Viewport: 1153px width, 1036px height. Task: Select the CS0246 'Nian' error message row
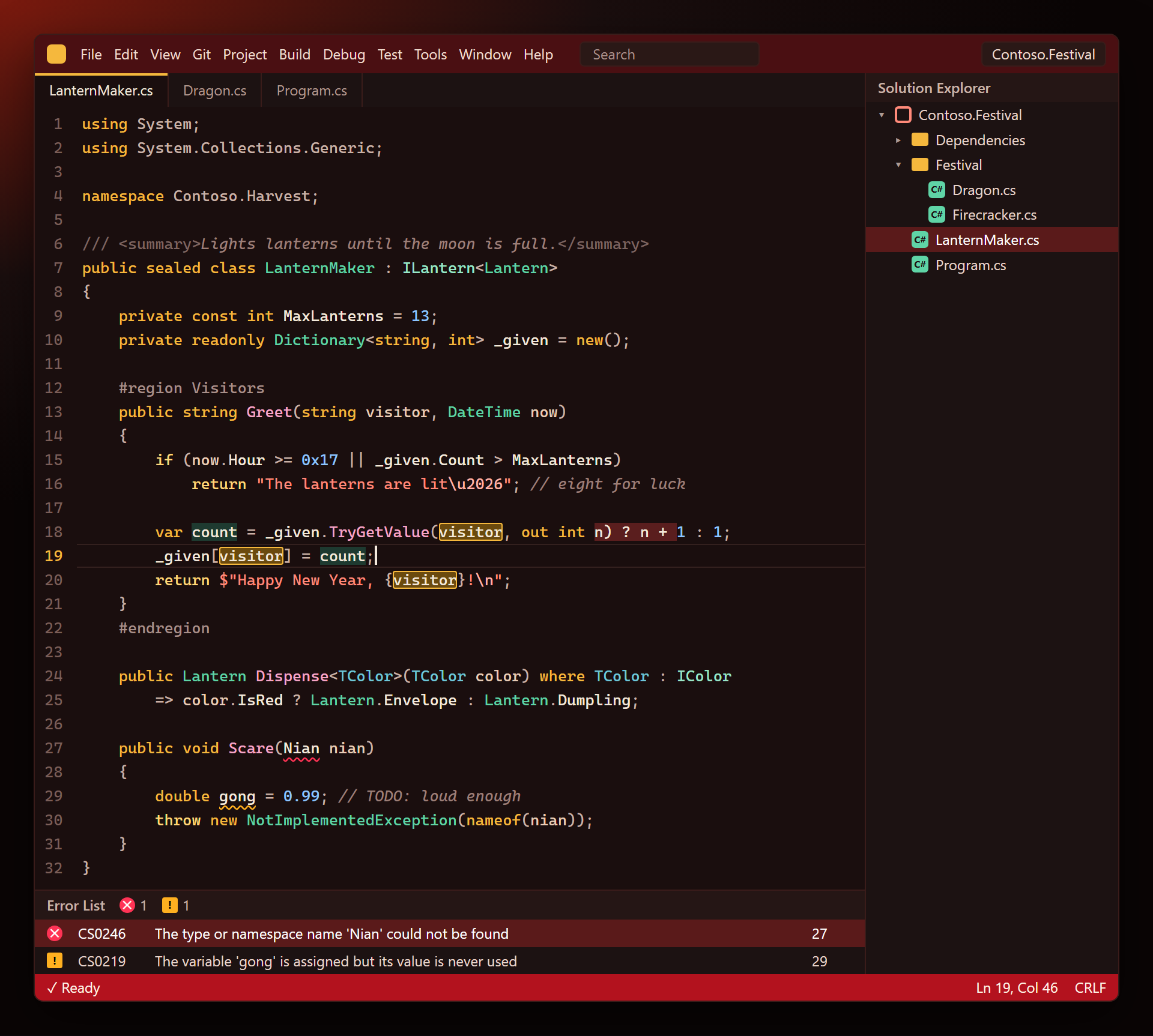(450, 933)
